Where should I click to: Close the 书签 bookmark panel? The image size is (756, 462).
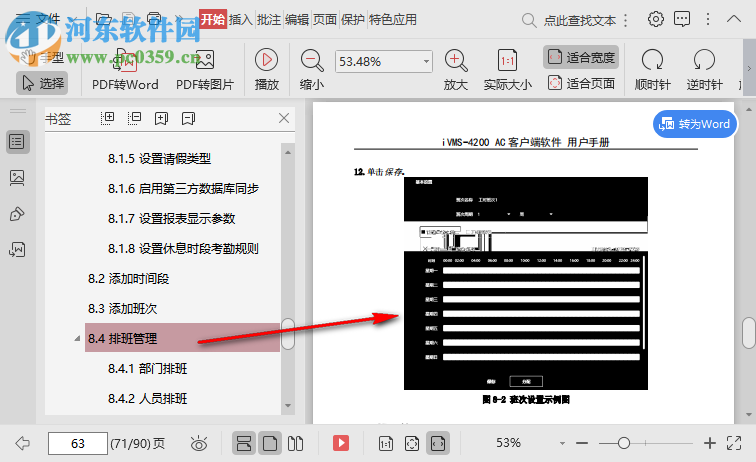pyautogui.click(x=284, y=118)
